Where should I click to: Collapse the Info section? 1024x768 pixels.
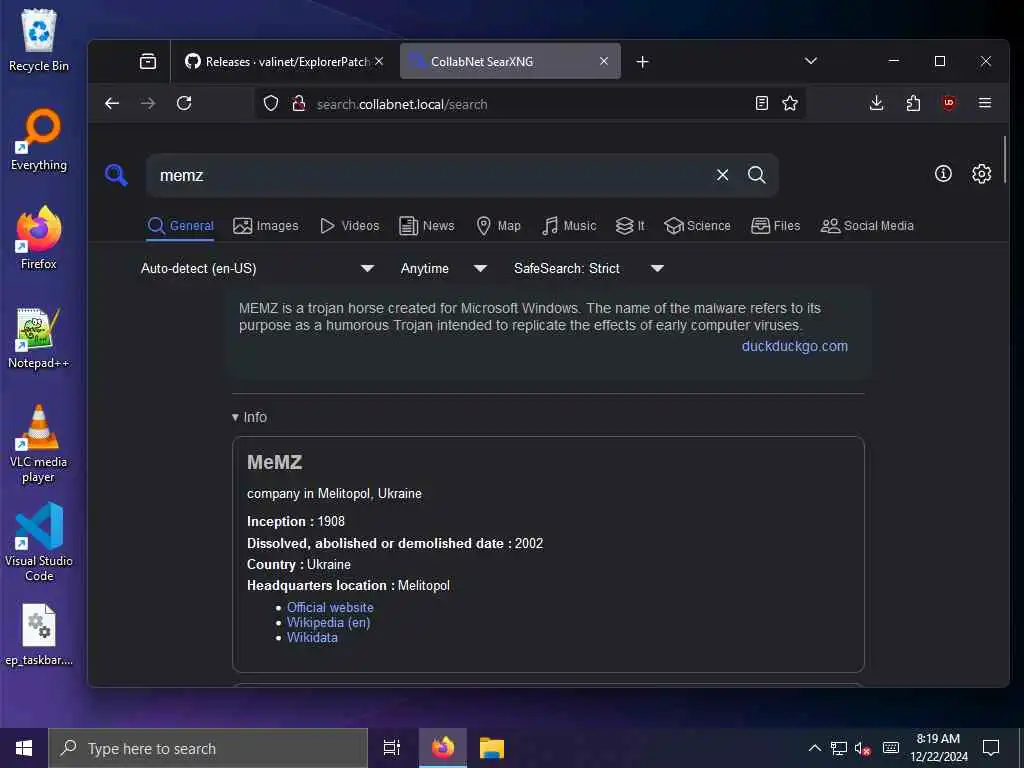tap(249, 417)
